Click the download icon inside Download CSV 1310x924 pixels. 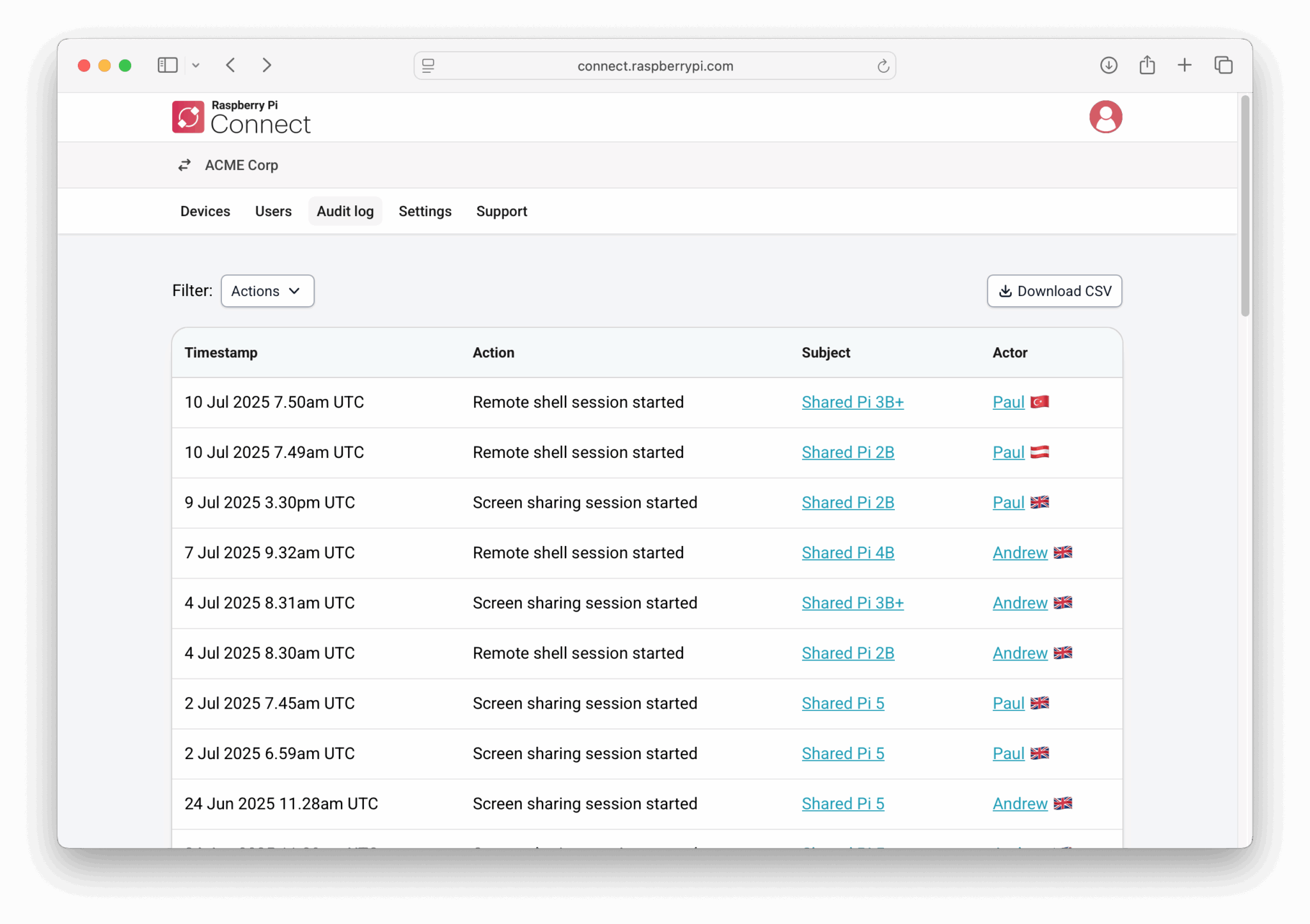[x=1006, y=291]
